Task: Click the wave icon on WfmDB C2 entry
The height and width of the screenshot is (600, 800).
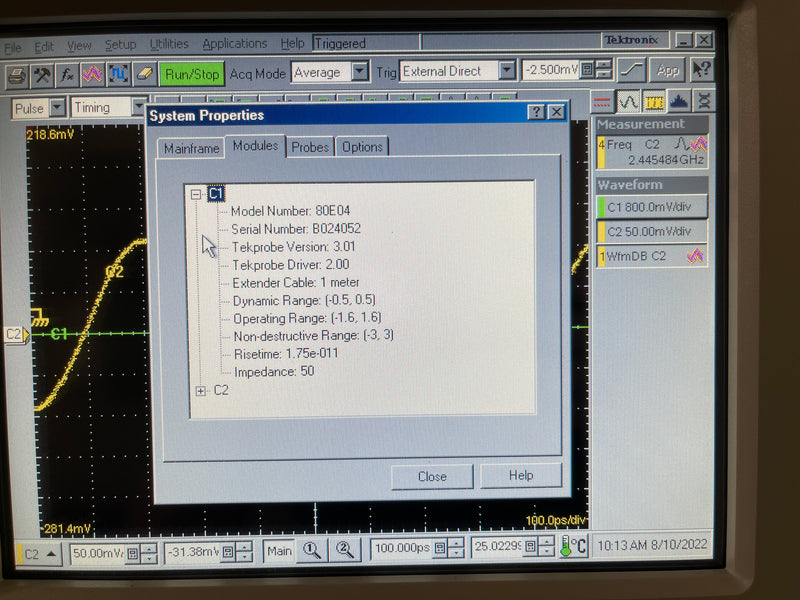Action: 695,256
